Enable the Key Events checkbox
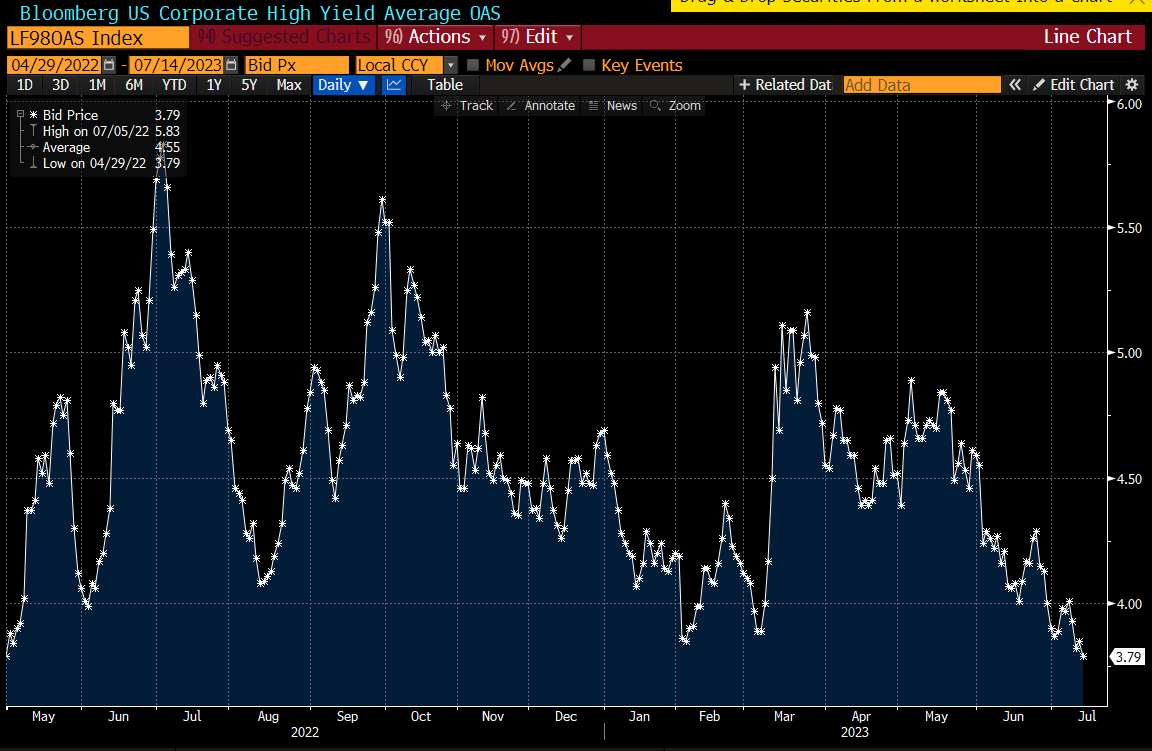 (588, 65)
